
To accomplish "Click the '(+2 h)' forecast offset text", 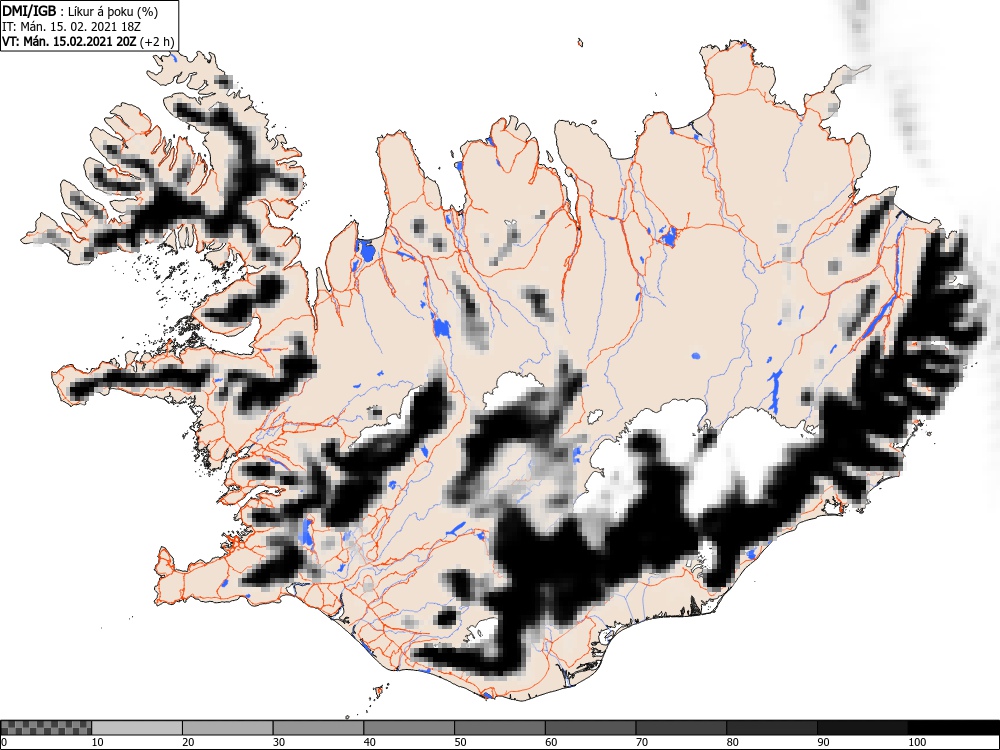I will (x=157, y=42).
